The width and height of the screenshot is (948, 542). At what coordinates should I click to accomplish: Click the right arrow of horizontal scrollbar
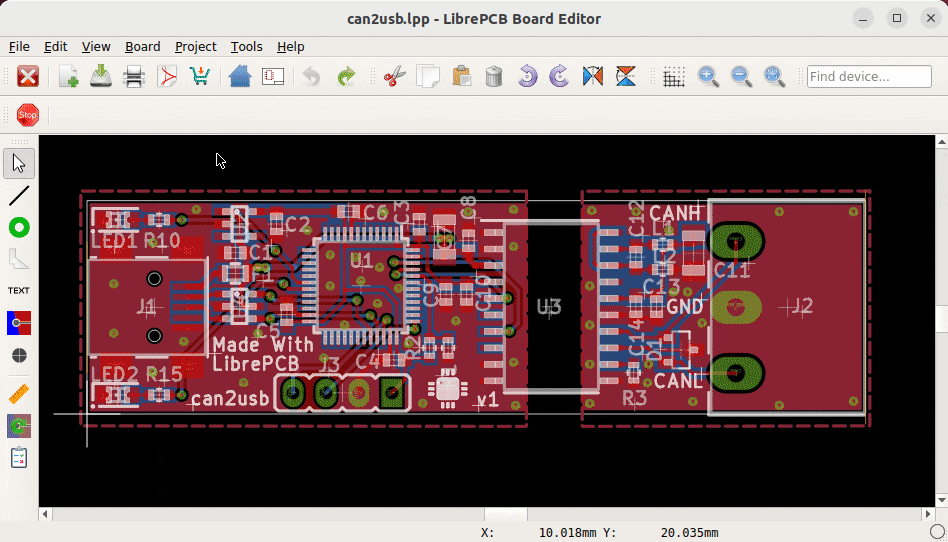(x=929, y=514)
